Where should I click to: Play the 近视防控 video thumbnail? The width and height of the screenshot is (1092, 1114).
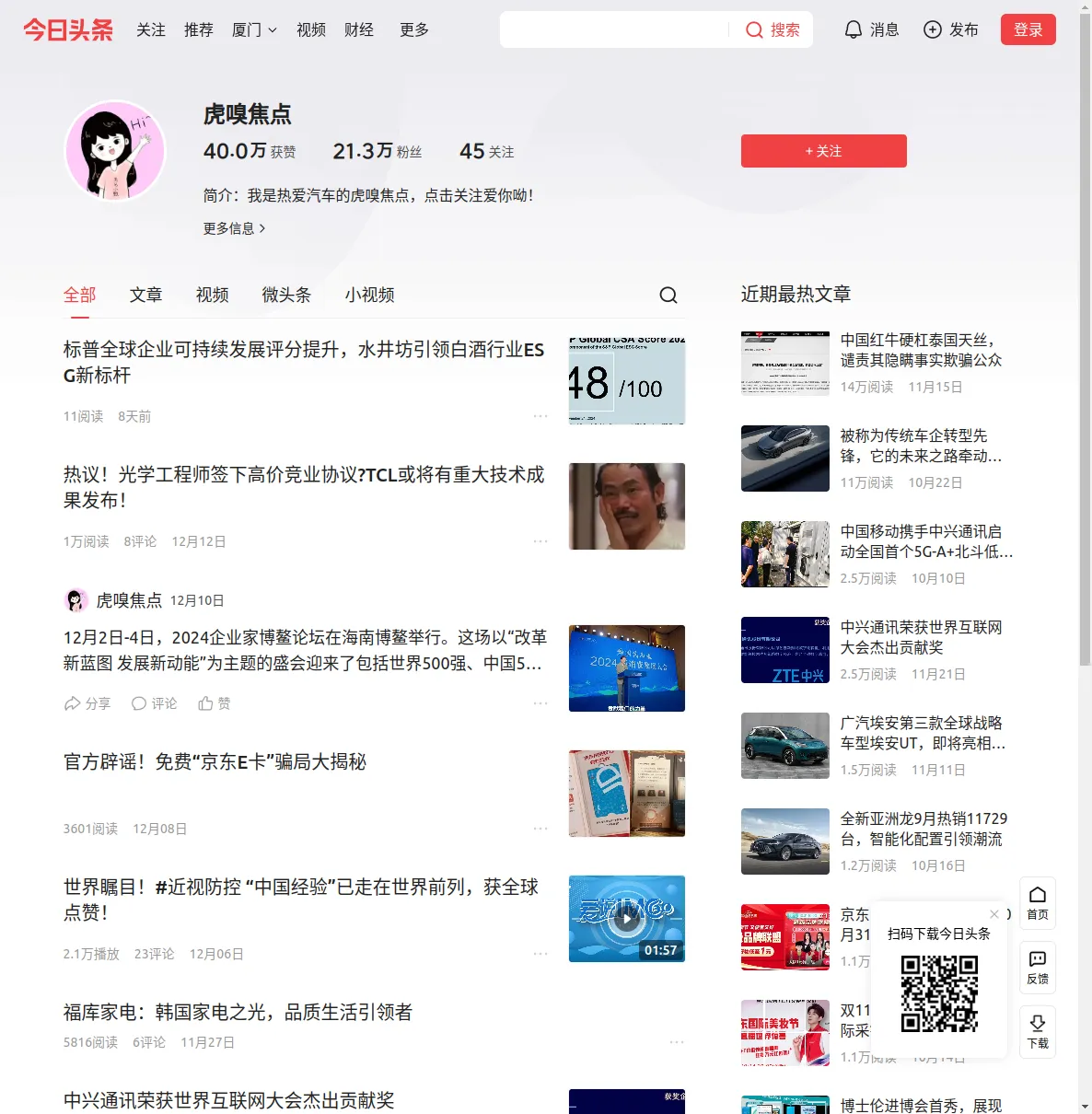627,919
